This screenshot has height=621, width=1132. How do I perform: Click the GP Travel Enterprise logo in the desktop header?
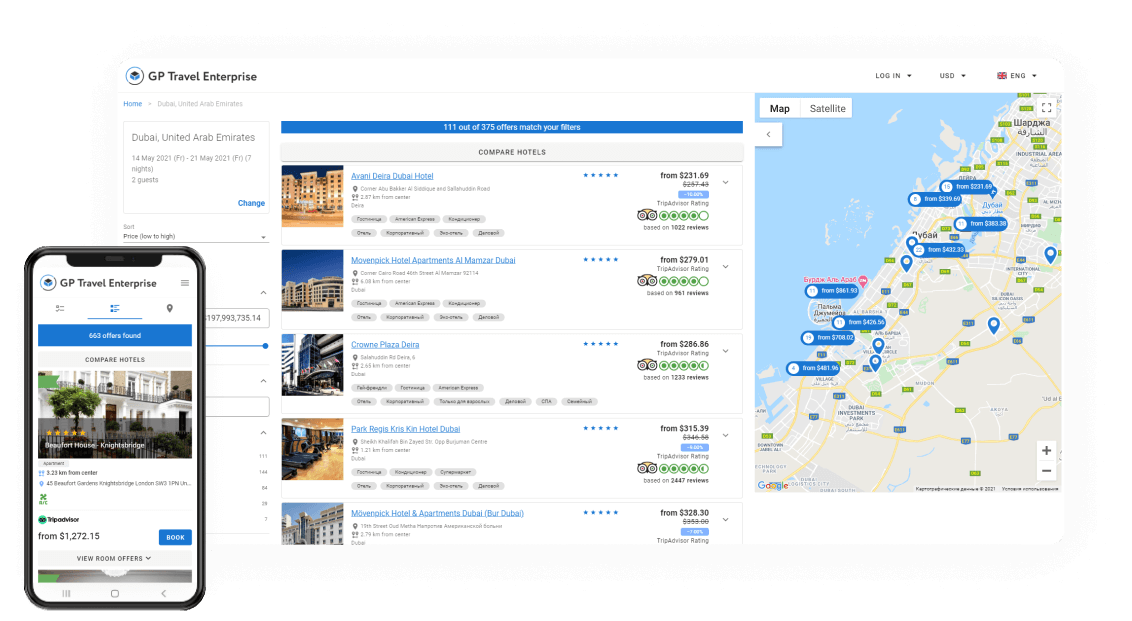[191, 76]
